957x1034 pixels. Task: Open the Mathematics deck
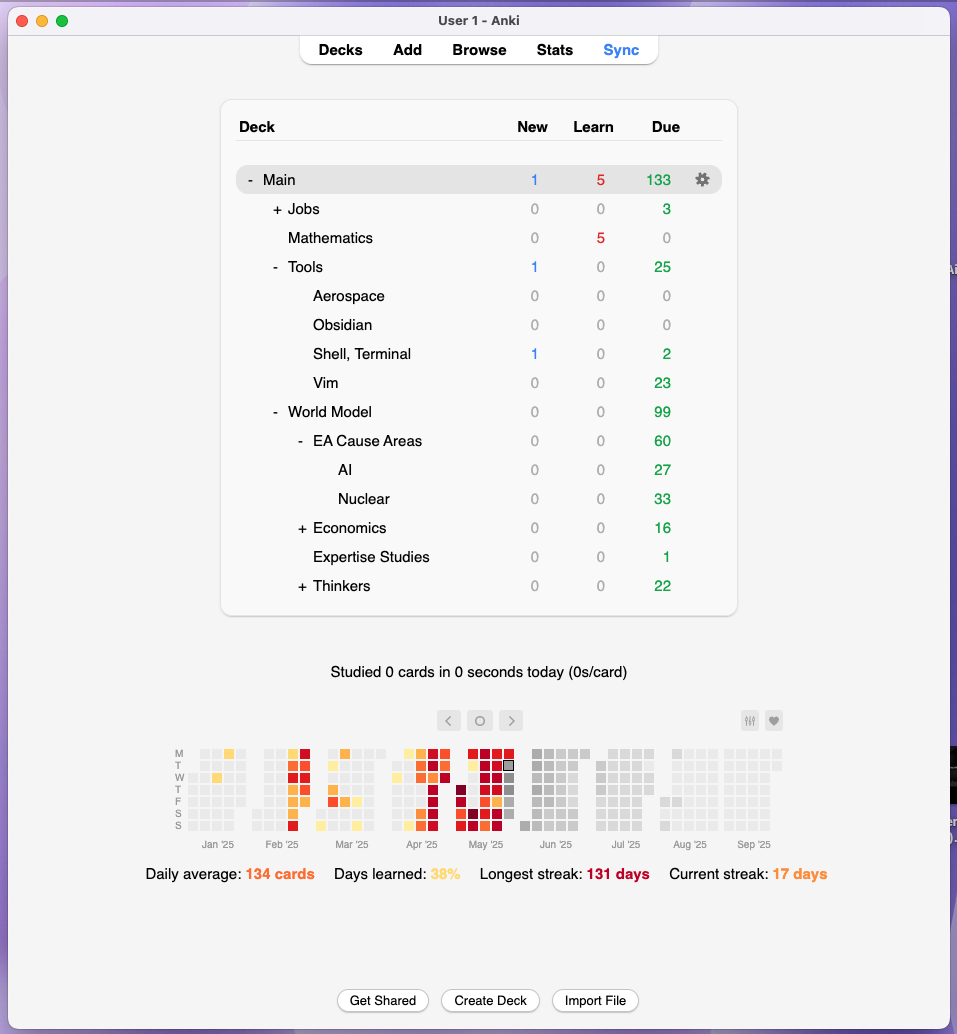(x=330, y=238)
